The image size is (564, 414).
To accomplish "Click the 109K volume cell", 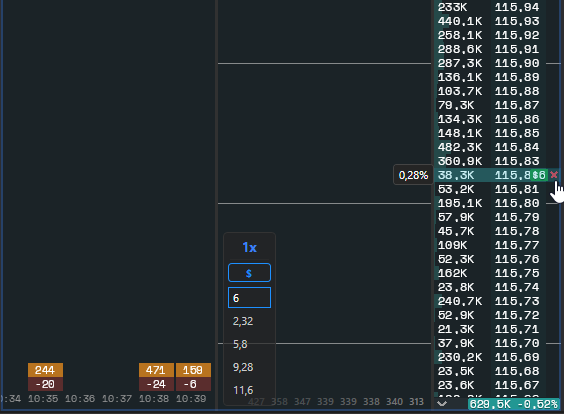I will click(x=452, y=245).
